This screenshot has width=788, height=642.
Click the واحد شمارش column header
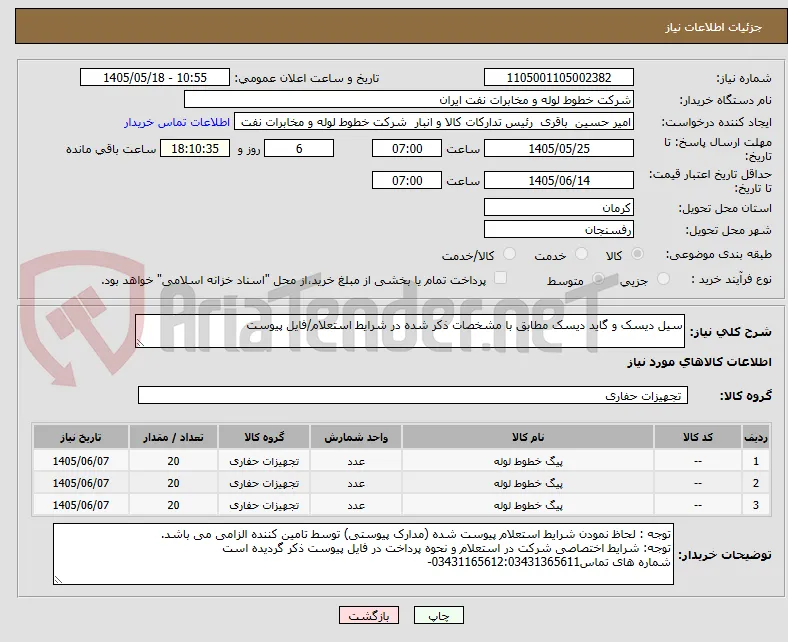[356, 437]
